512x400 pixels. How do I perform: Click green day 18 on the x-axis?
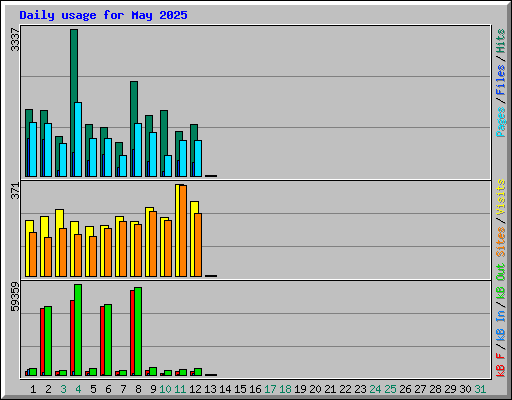285,389
